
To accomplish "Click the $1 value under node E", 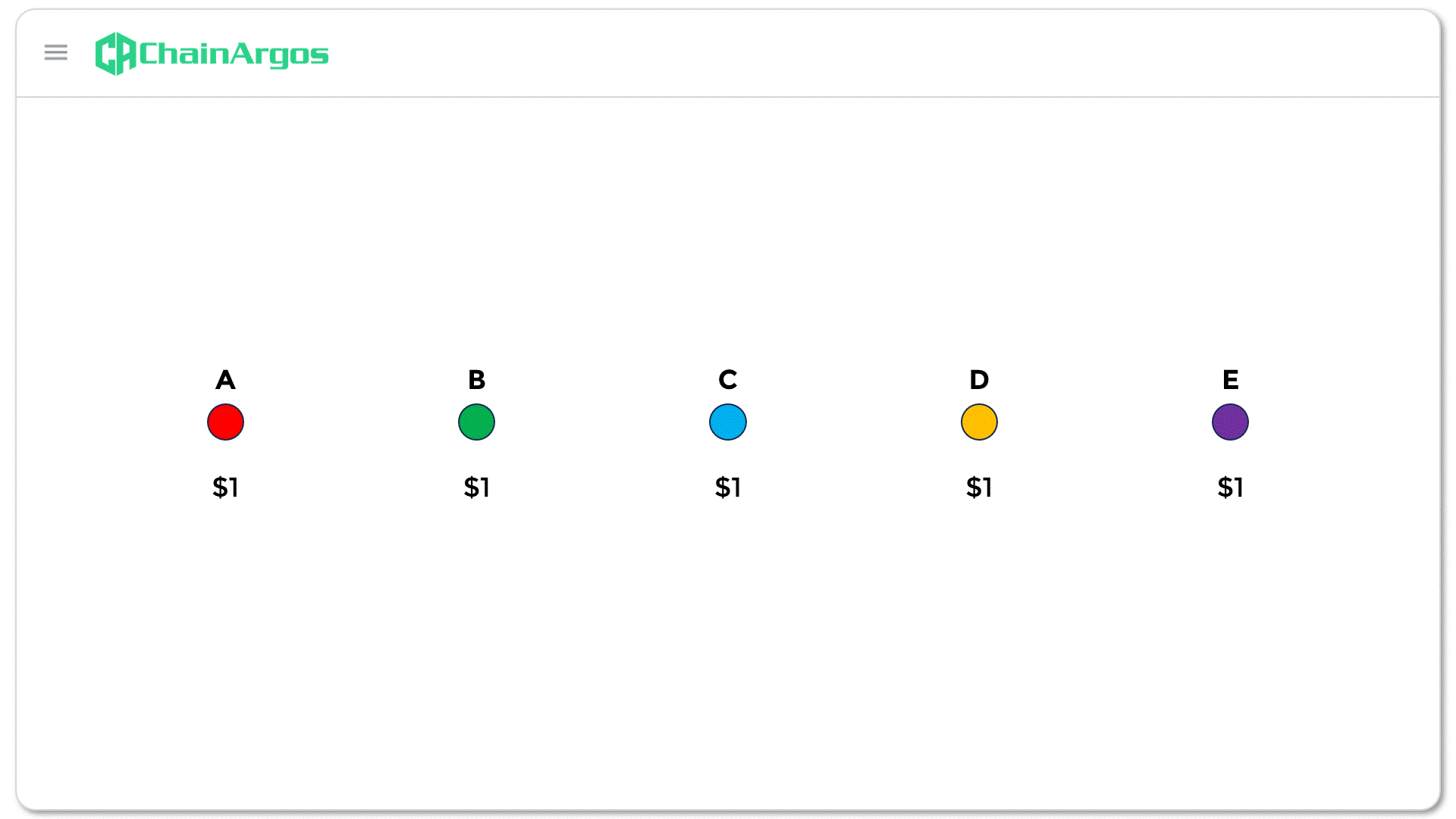I will click(1230, 487).
